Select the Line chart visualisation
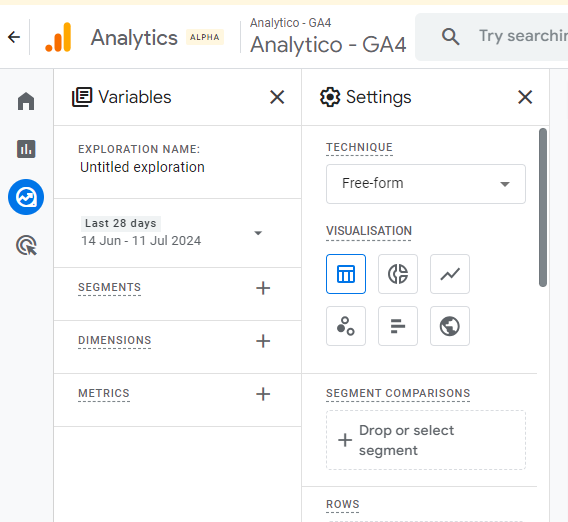This screenshot has width=568, height=522. pos(450,274)
